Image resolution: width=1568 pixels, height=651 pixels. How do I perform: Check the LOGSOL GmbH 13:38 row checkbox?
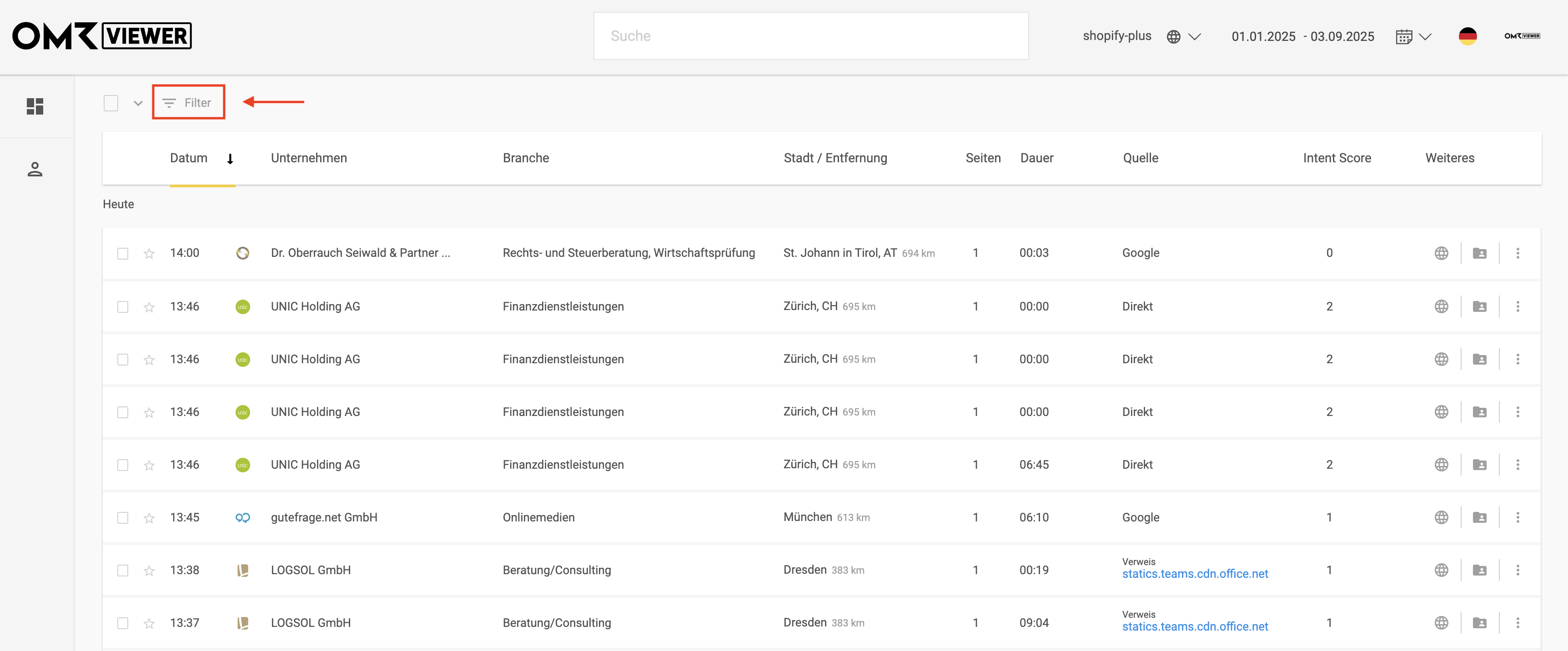coord(123,571)
